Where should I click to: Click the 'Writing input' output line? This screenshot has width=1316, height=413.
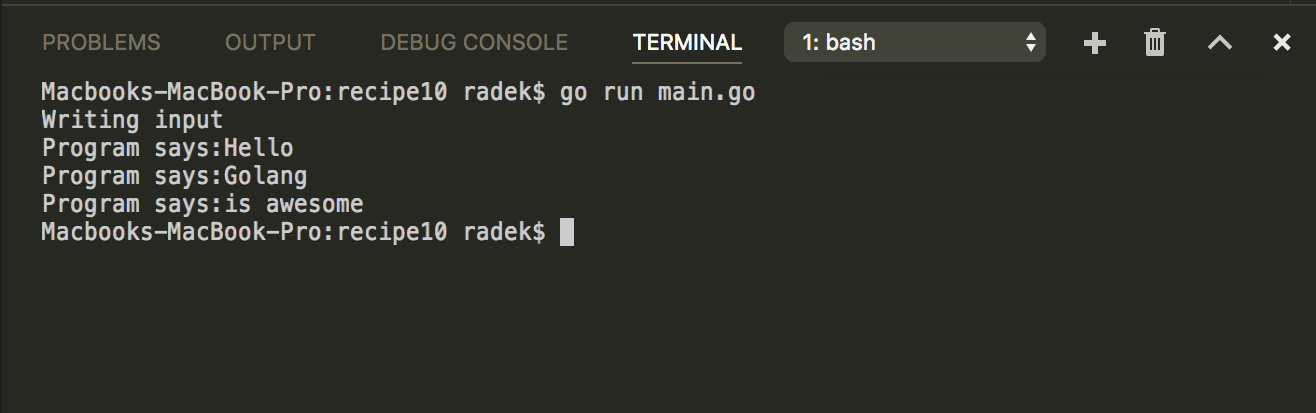click(x=132, y=121)
